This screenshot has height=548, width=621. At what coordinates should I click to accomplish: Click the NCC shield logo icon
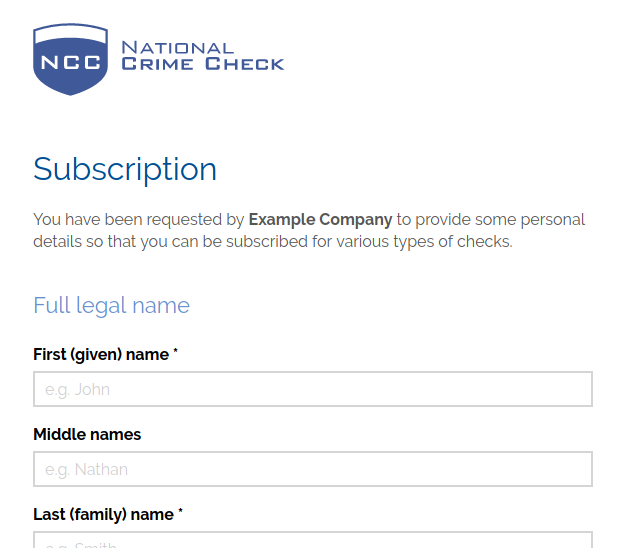70,59
